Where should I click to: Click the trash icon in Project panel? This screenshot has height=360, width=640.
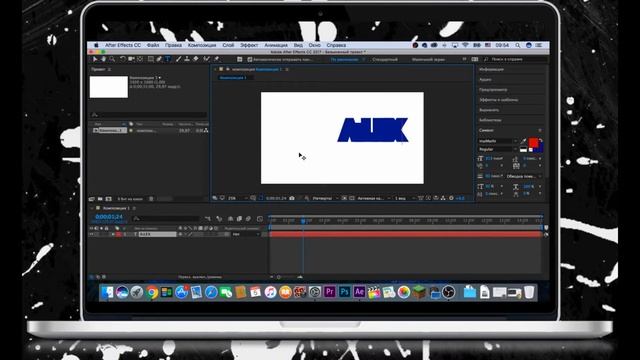tap(151, 199)
